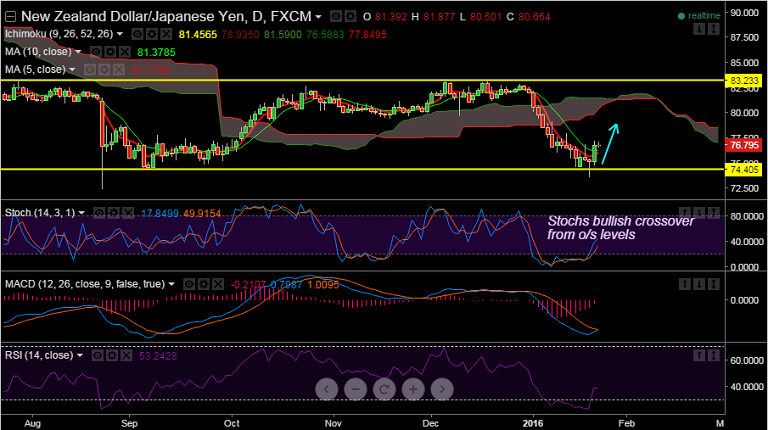Expand the Ichimoku indicator dropdown arrow
The width and height of the screenshot is (768, 430).
pyautogui.click(x=120, y=34)
